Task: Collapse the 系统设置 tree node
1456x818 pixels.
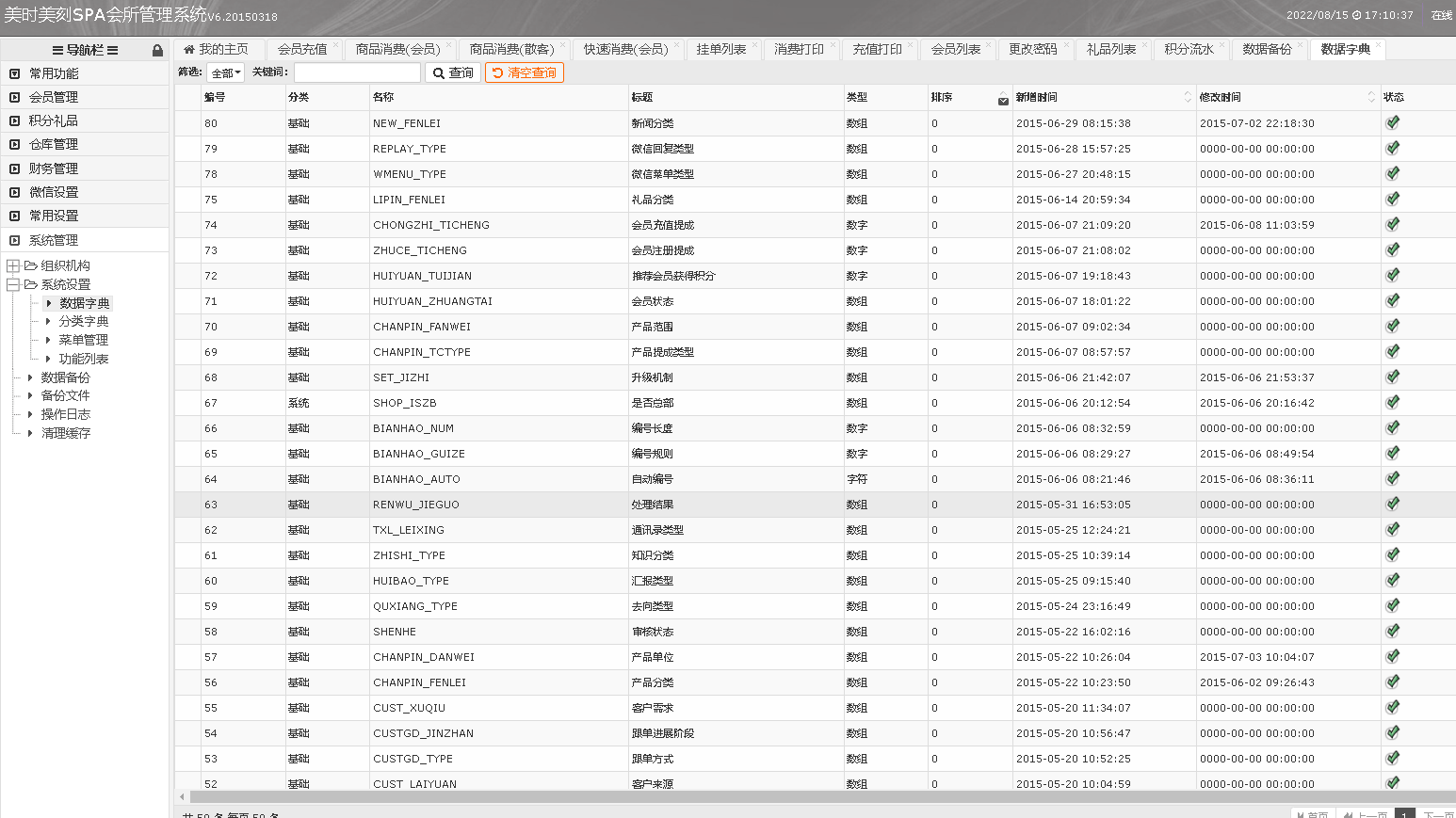Action: tap(13, 284)
